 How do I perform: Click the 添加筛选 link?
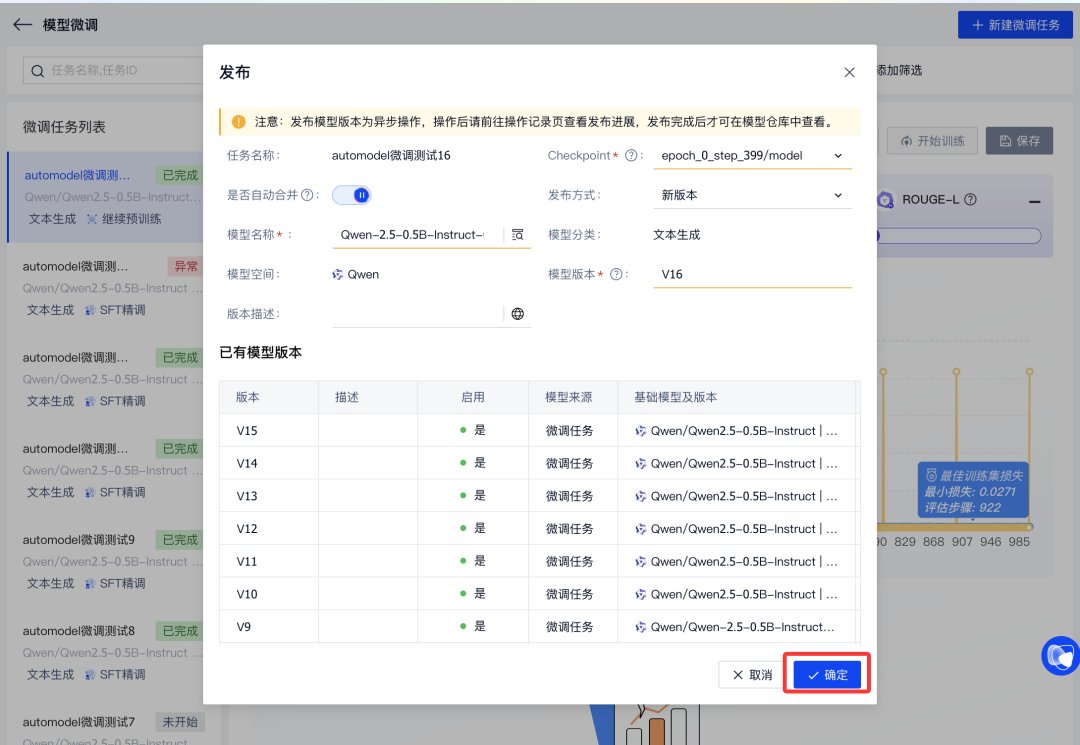[899, 70]
